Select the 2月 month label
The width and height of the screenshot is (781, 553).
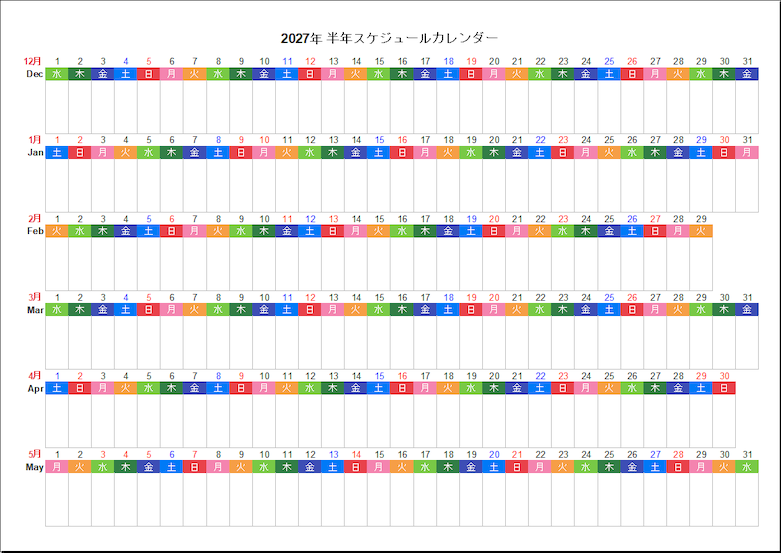pyautogui.click(x=34, y=218)
